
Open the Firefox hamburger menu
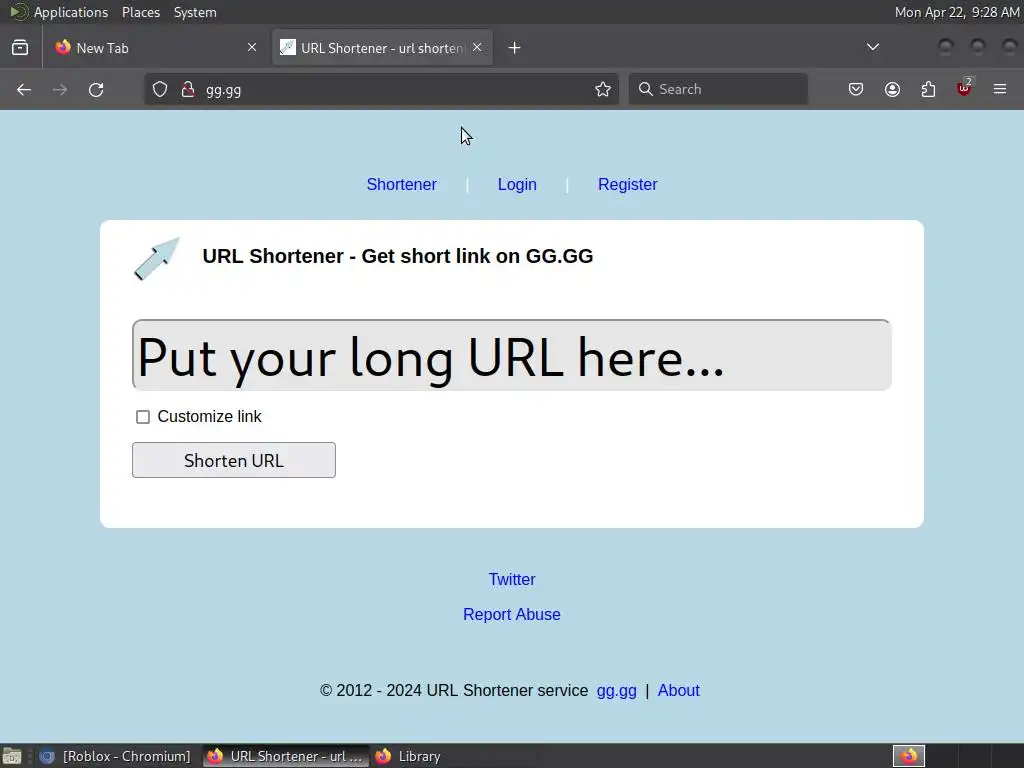pos(1000,89)
